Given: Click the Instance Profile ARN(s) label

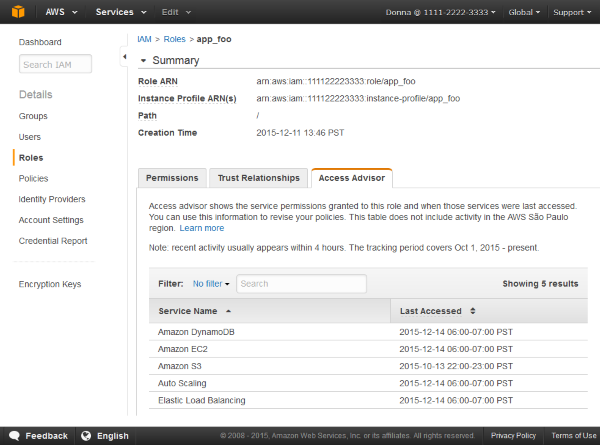Looking at the screenshot, I should tap(187, 98).
